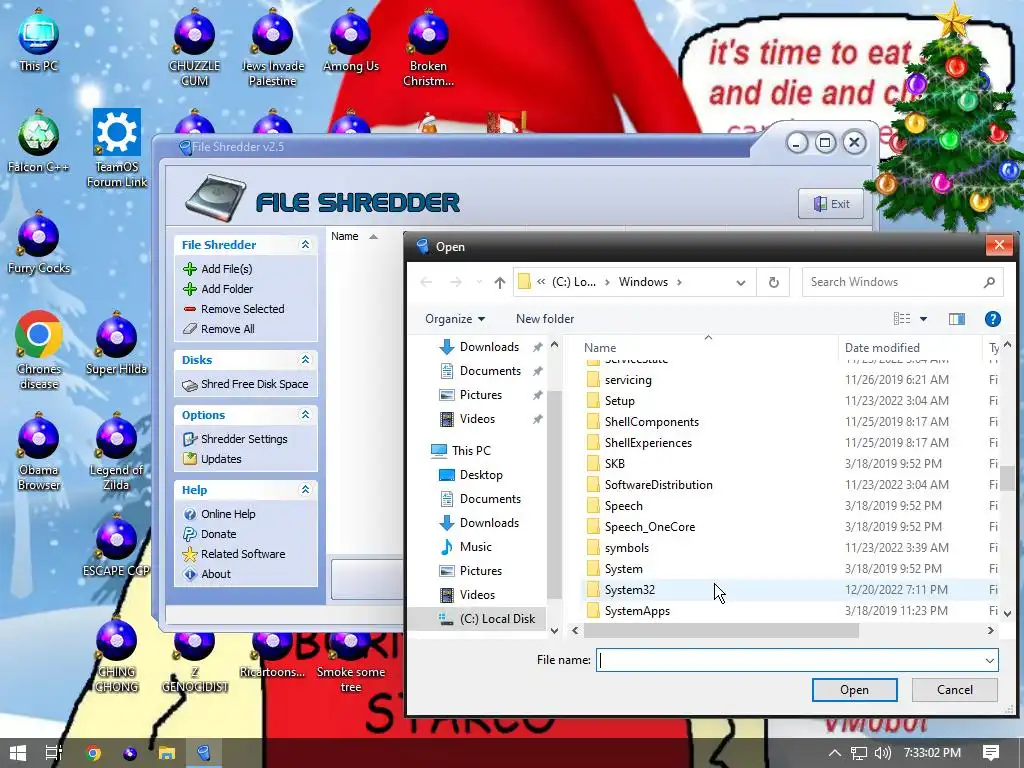Collapse the File Shredder panel section
The width and height of the screenshot is (1024, 768).
(x=305, y=244)
